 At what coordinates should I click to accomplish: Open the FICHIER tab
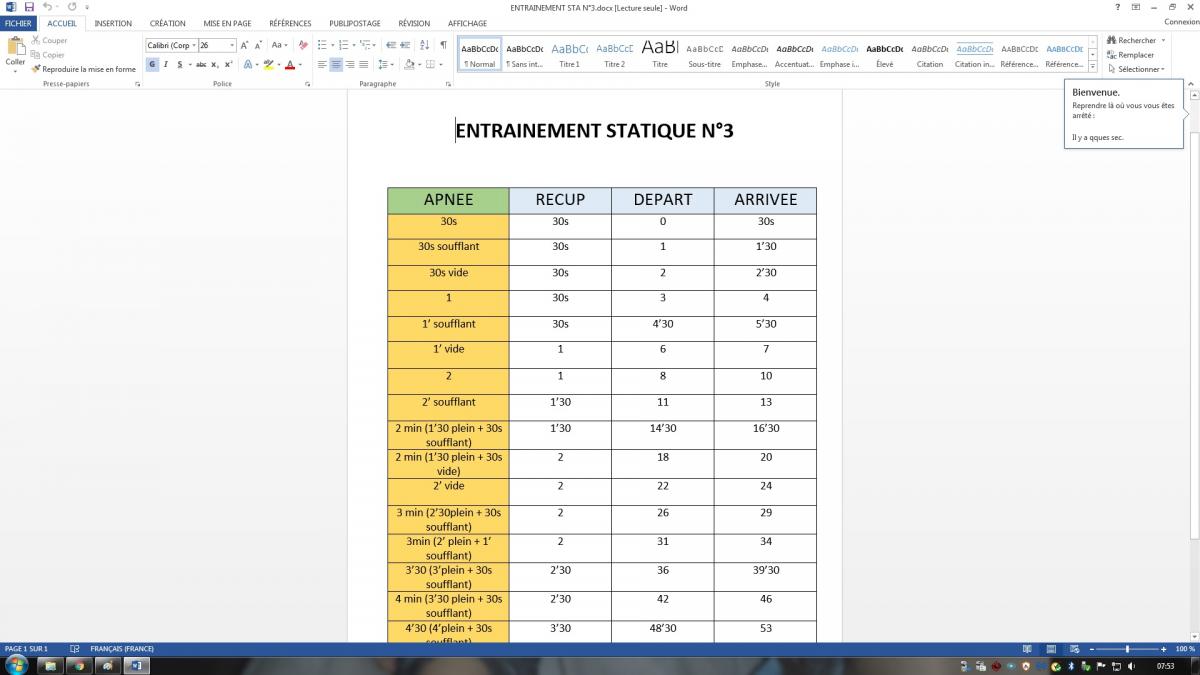point(19,23)
